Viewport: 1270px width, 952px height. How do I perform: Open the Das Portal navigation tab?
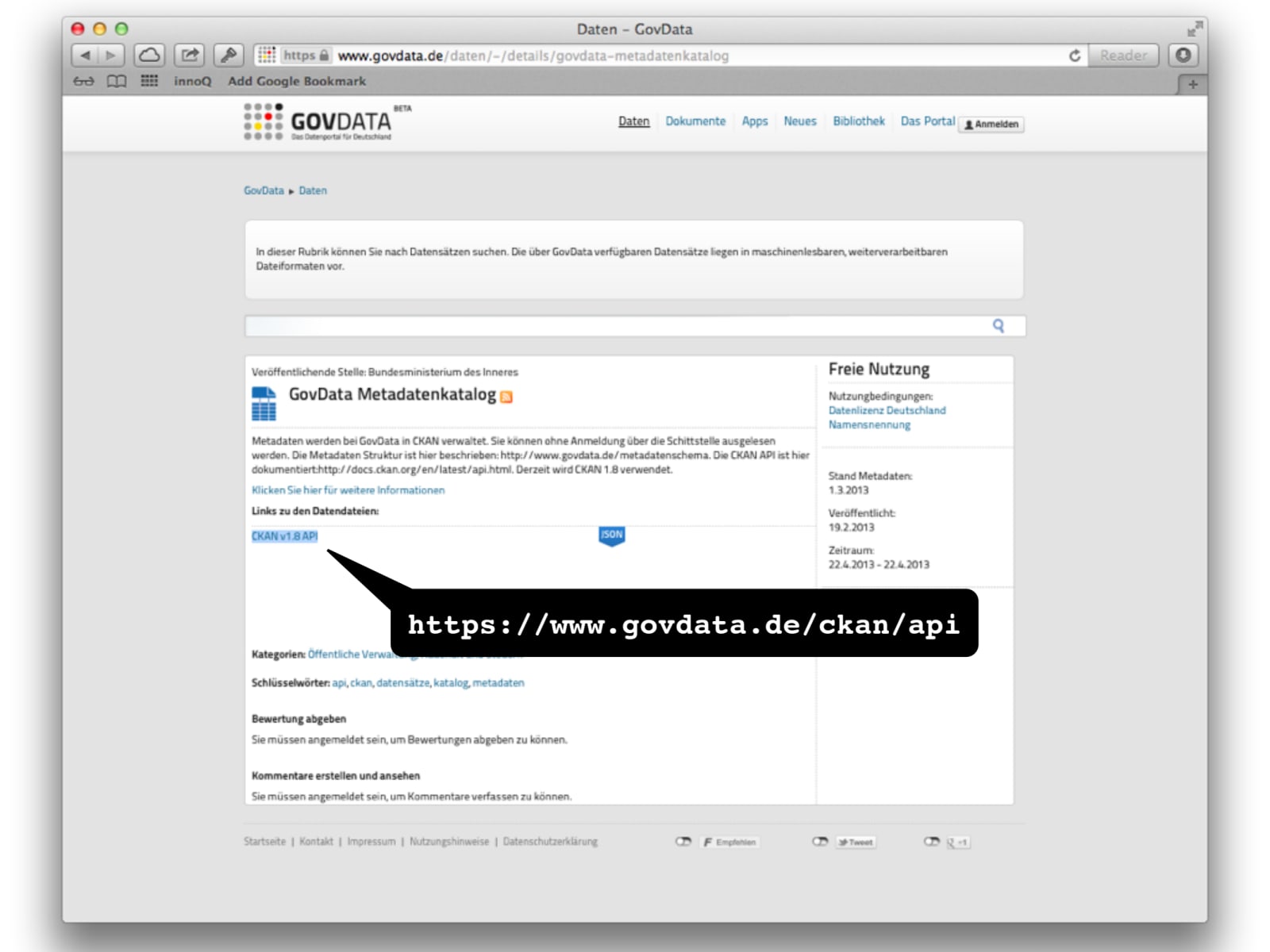[x=928, y=121]
